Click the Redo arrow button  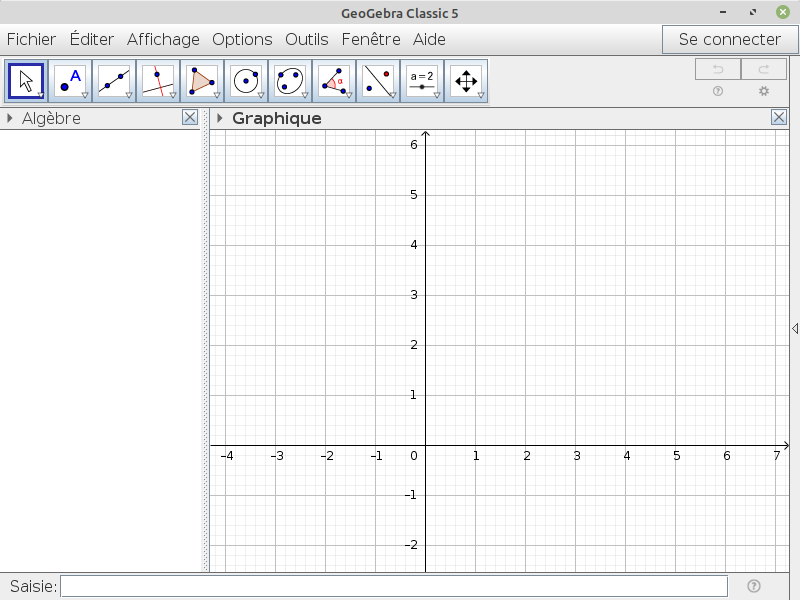coord(764,69)
